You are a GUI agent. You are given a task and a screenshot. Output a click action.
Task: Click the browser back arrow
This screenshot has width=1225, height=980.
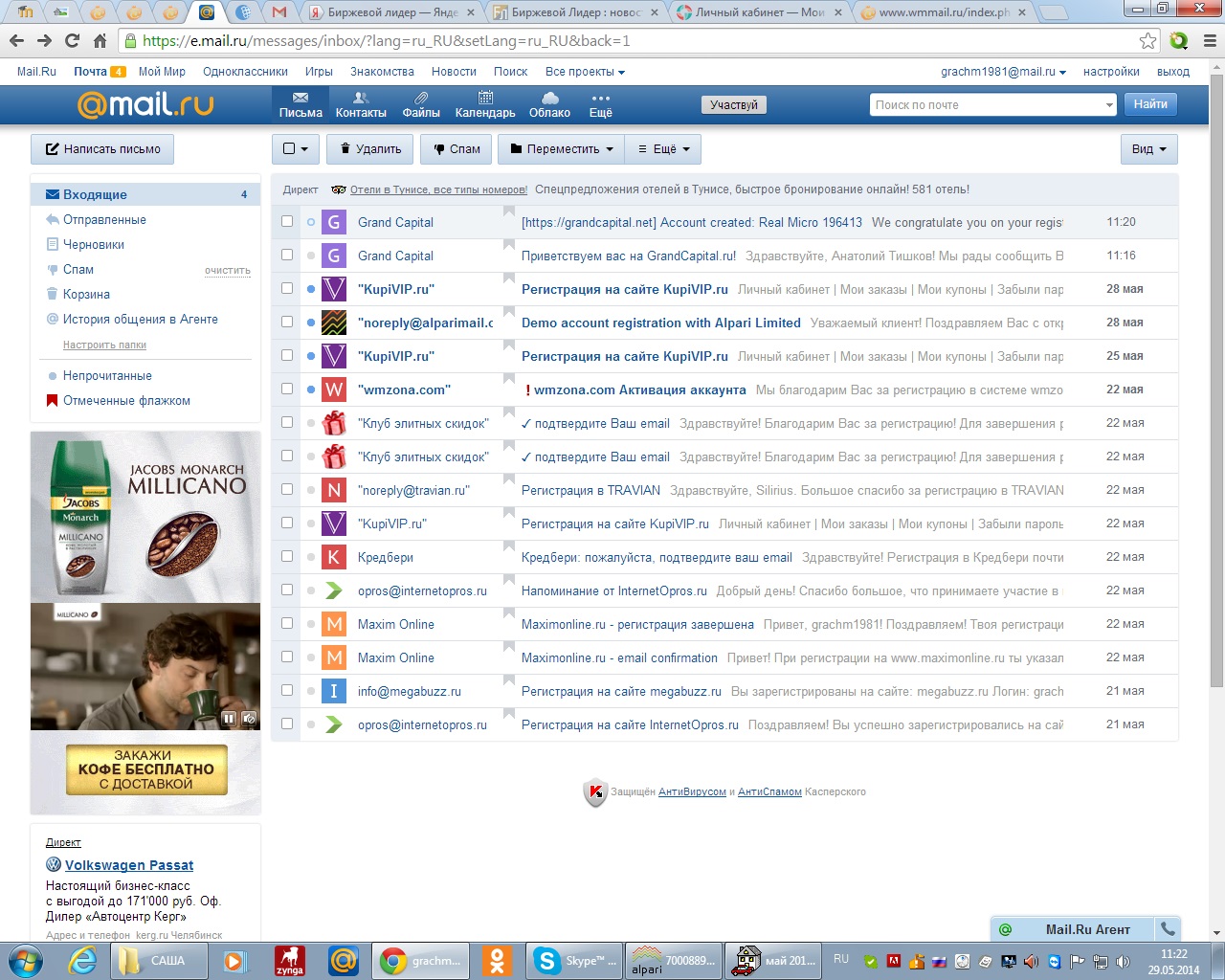16,41
